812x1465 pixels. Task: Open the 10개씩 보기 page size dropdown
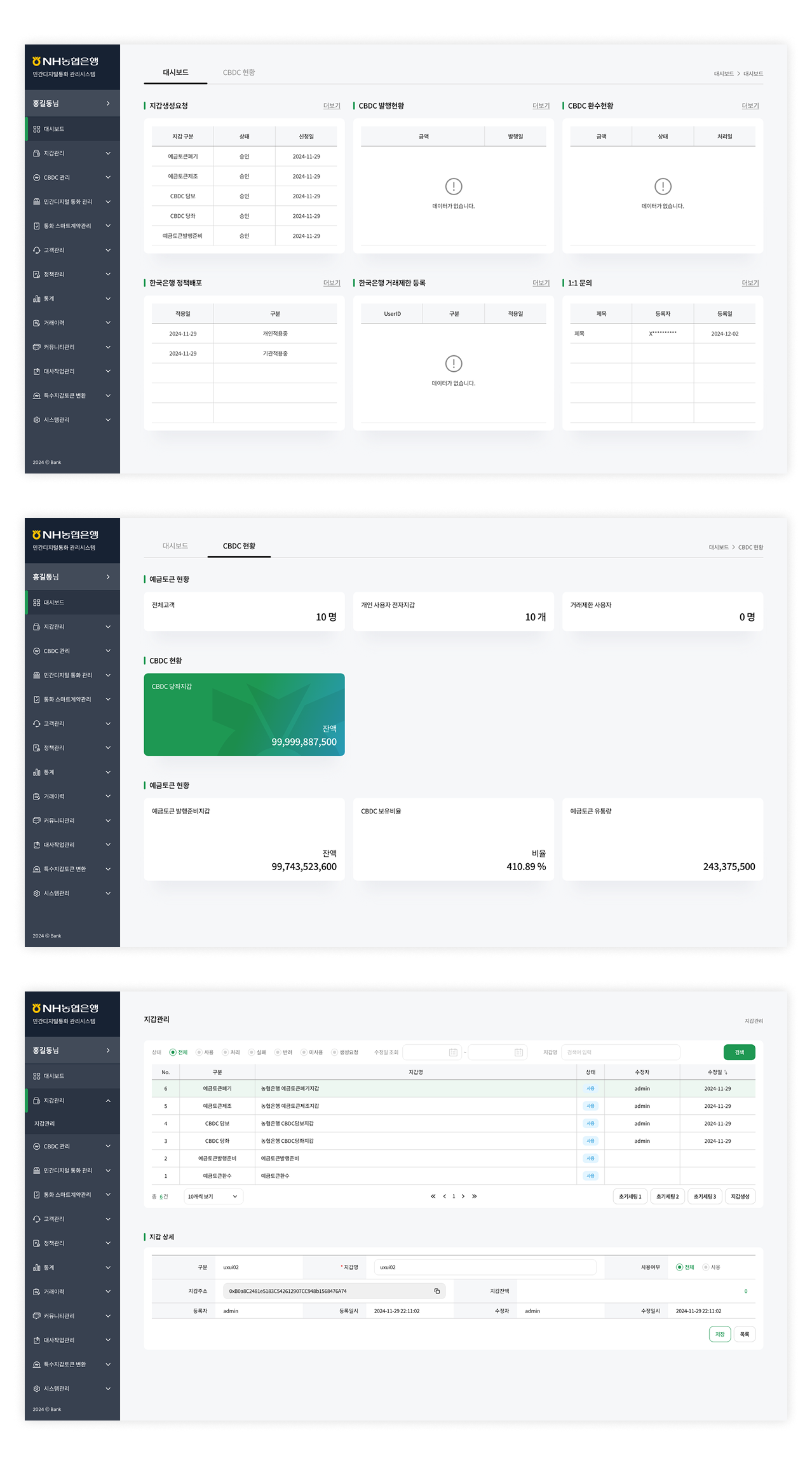coord(213,1196)
